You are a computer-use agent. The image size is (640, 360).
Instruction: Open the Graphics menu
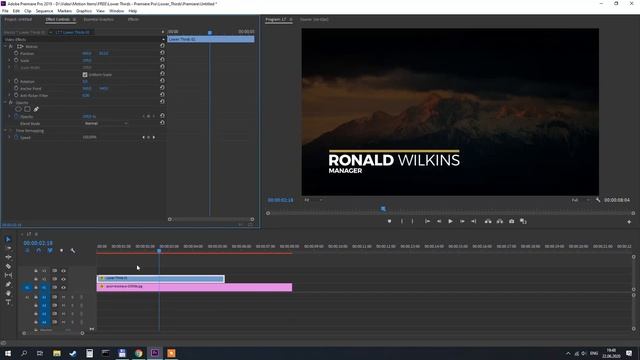pyautogui.click(x=84, y=11)
